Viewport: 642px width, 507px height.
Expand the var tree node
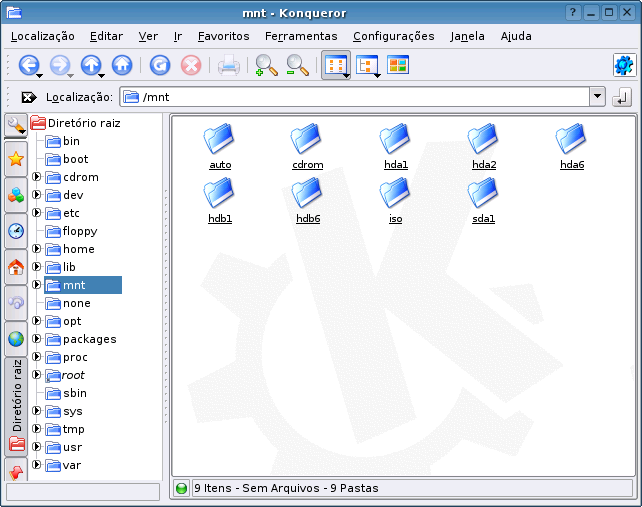[36, 465]
